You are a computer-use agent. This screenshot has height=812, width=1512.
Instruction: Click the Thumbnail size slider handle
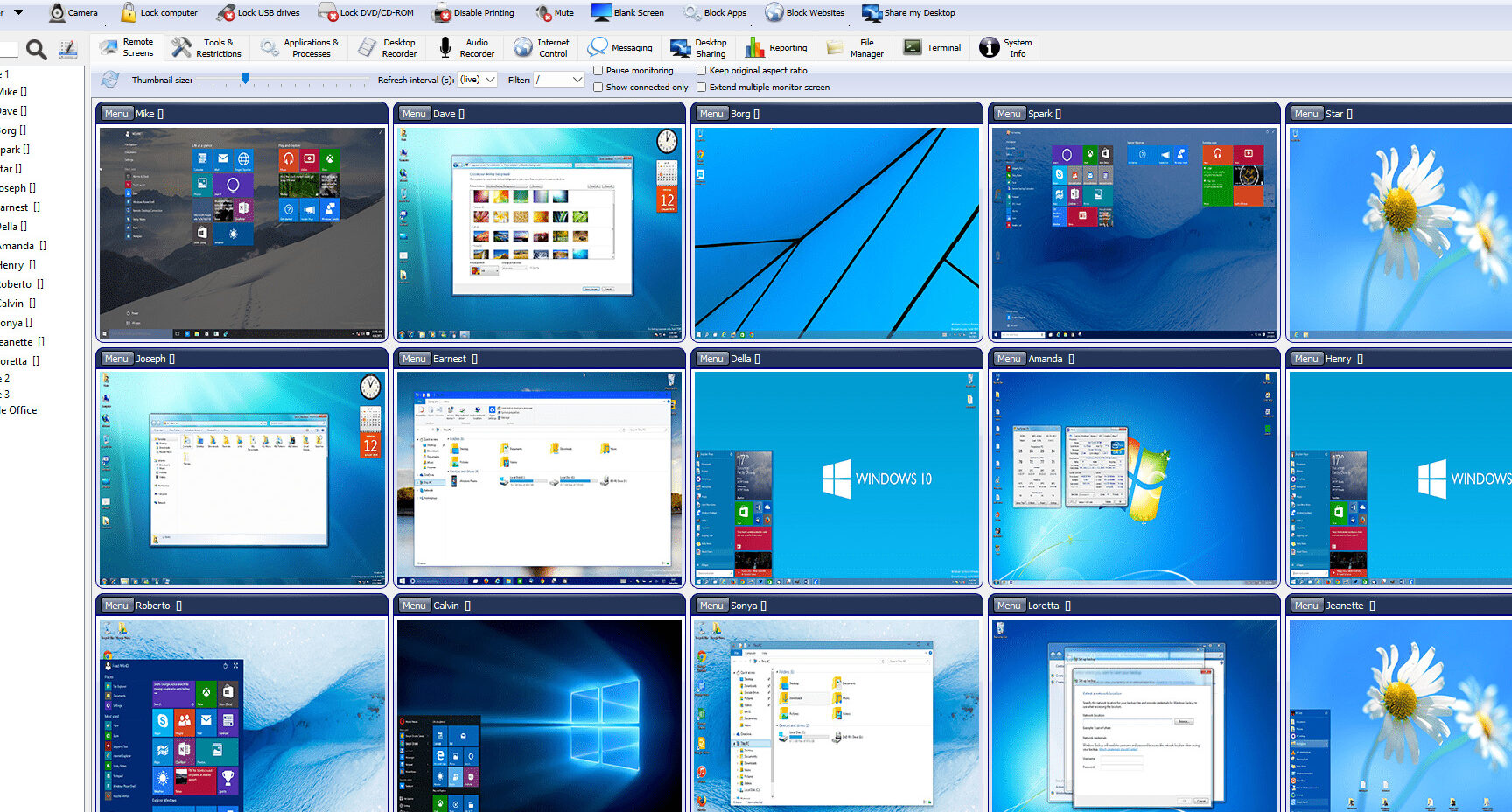pyautogui.click(x=246, y=79)
